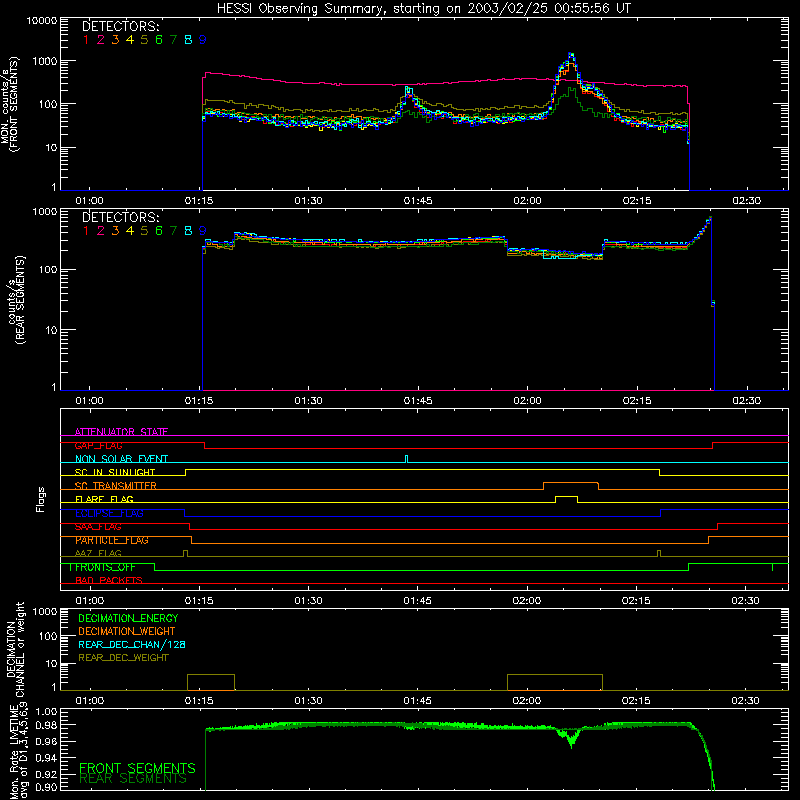
Task: Click the 02:30 time label below the decimation plot
Action: (745, 701)
